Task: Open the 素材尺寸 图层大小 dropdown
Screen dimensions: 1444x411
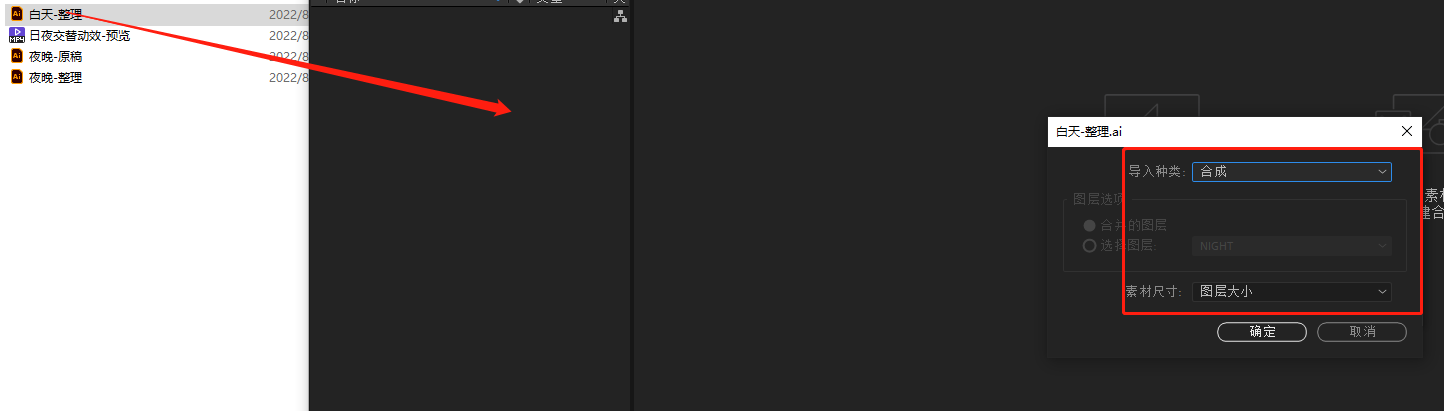Action: tap(1291, 292)
